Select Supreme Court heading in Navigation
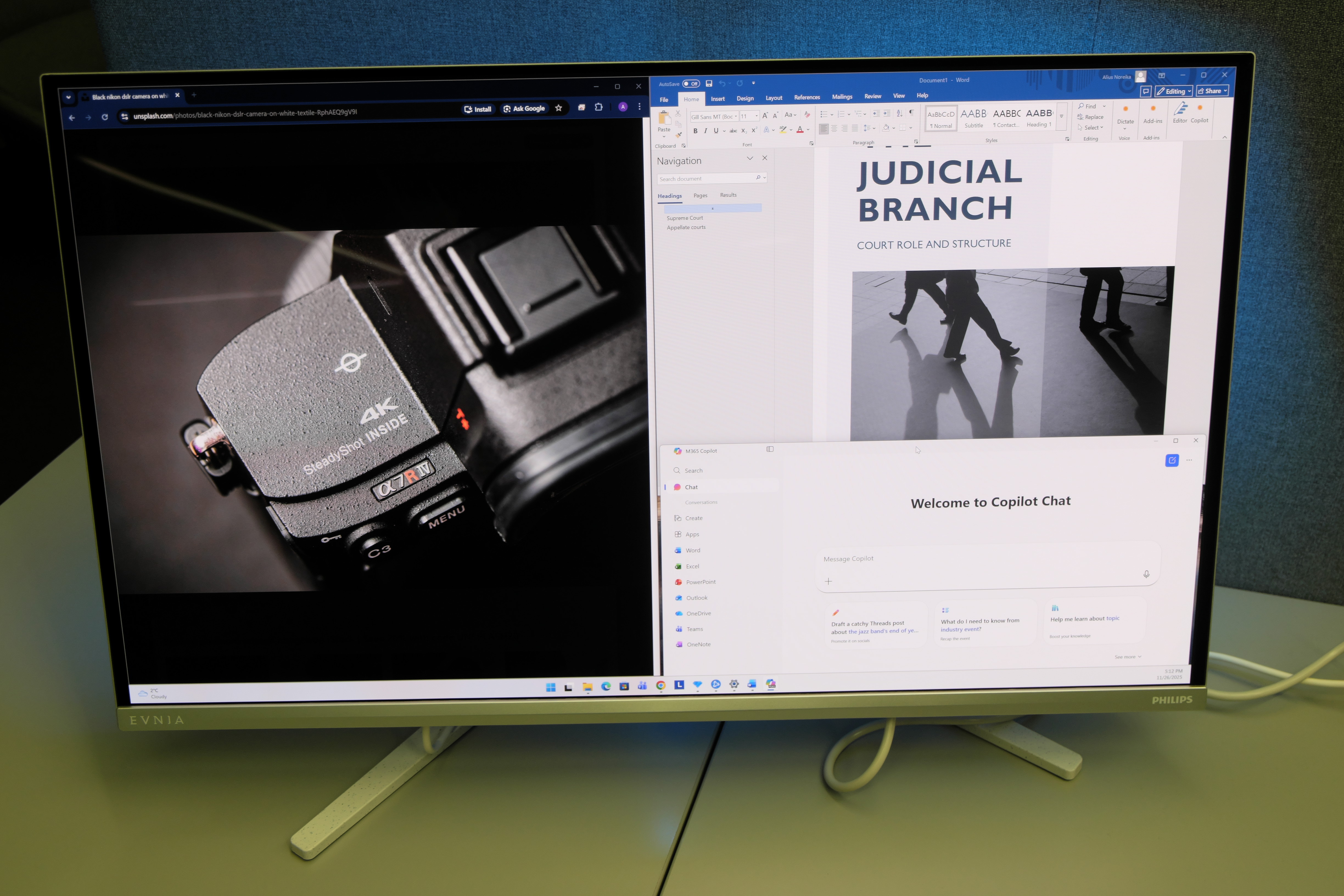 point(685,218)
